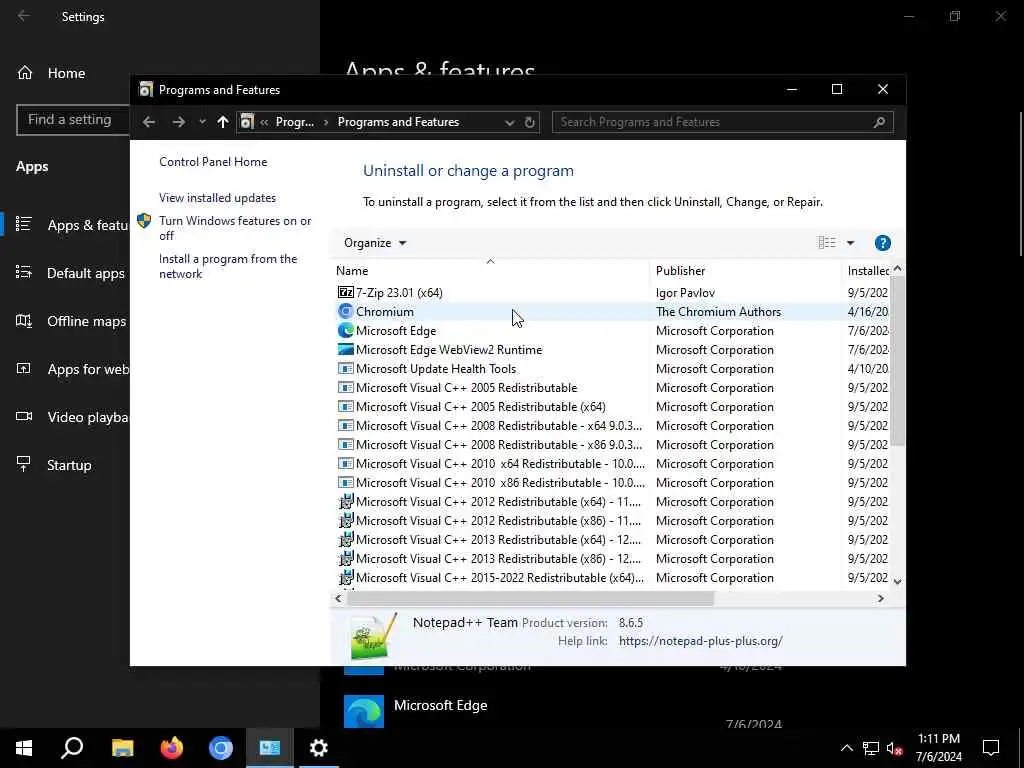Viewport: 1024px width, 768px height.
Task: Select Visual C++ 2010 x64 Redistributable entry
Action: [x=500, y=463]
